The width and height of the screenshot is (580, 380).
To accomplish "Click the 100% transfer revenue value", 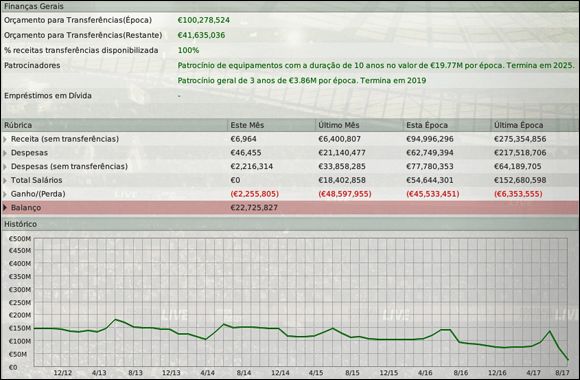I will [188, 50].
